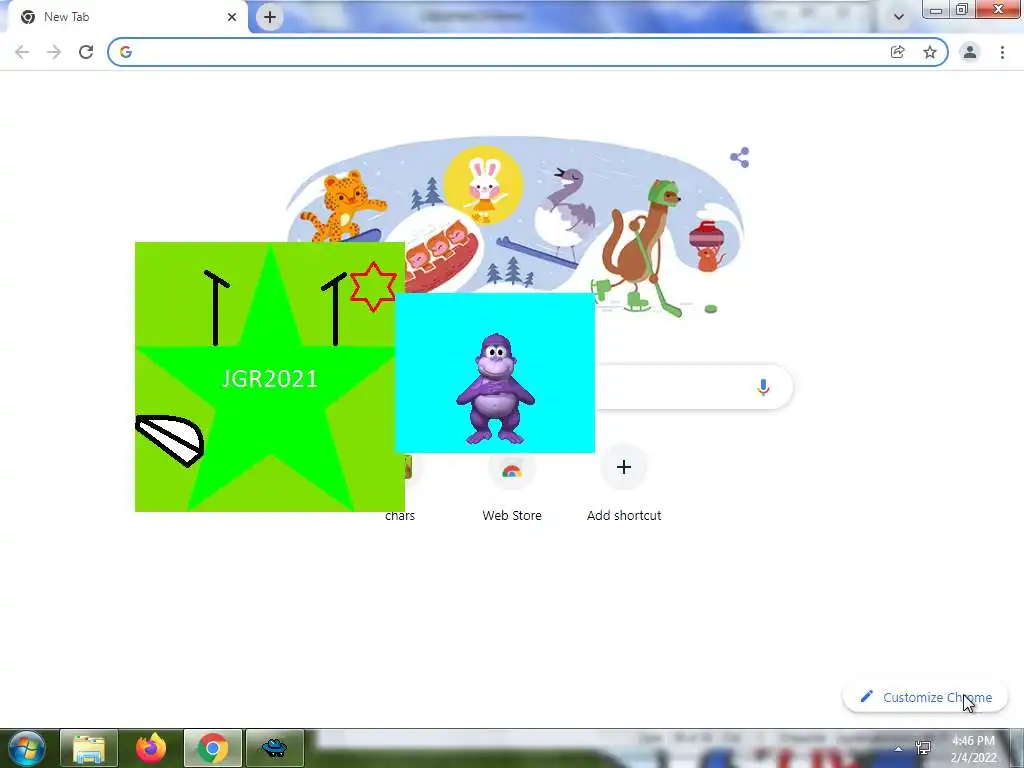Open the Web Store shortcut

point(512,483)
